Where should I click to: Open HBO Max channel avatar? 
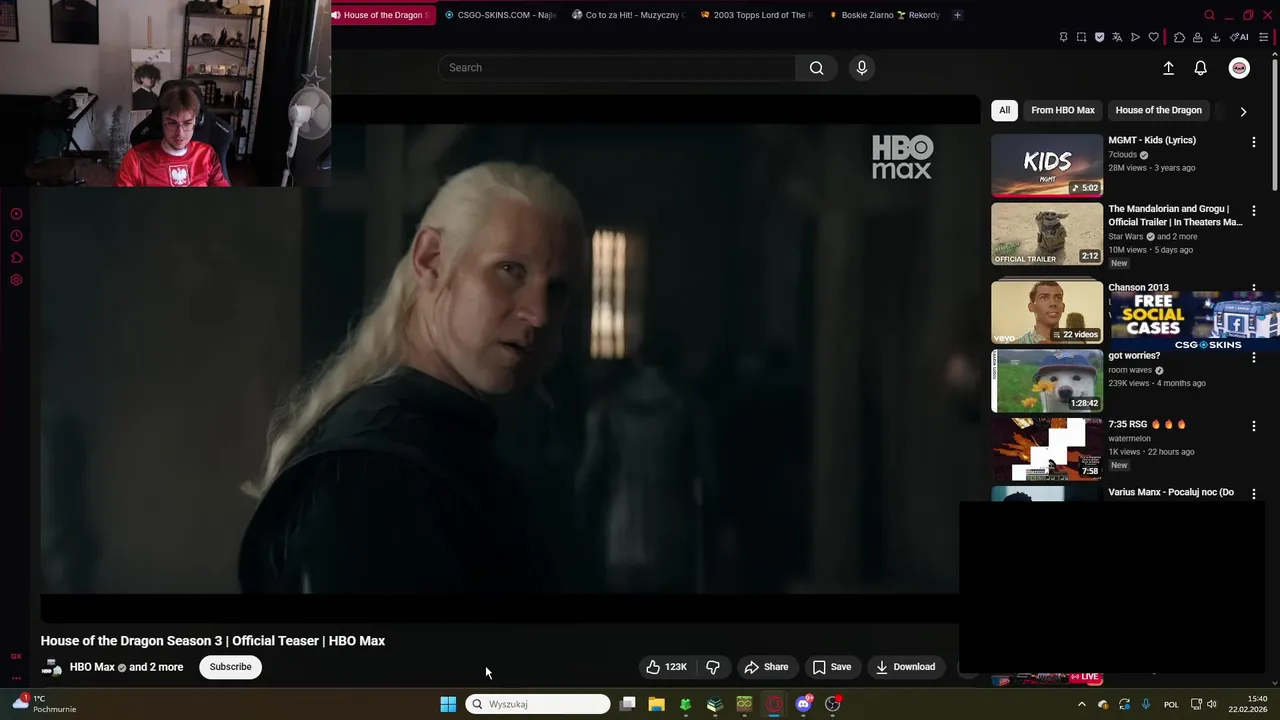pos(52,667)
